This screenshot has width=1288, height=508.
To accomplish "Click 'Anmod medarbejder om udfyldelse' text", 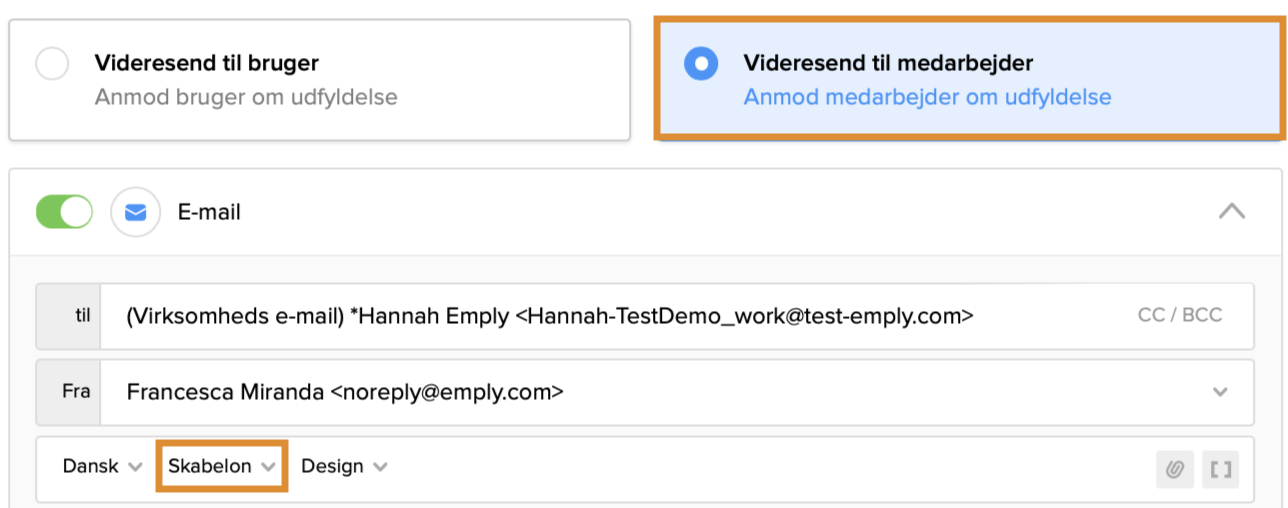I will click(x=927, y=97).
